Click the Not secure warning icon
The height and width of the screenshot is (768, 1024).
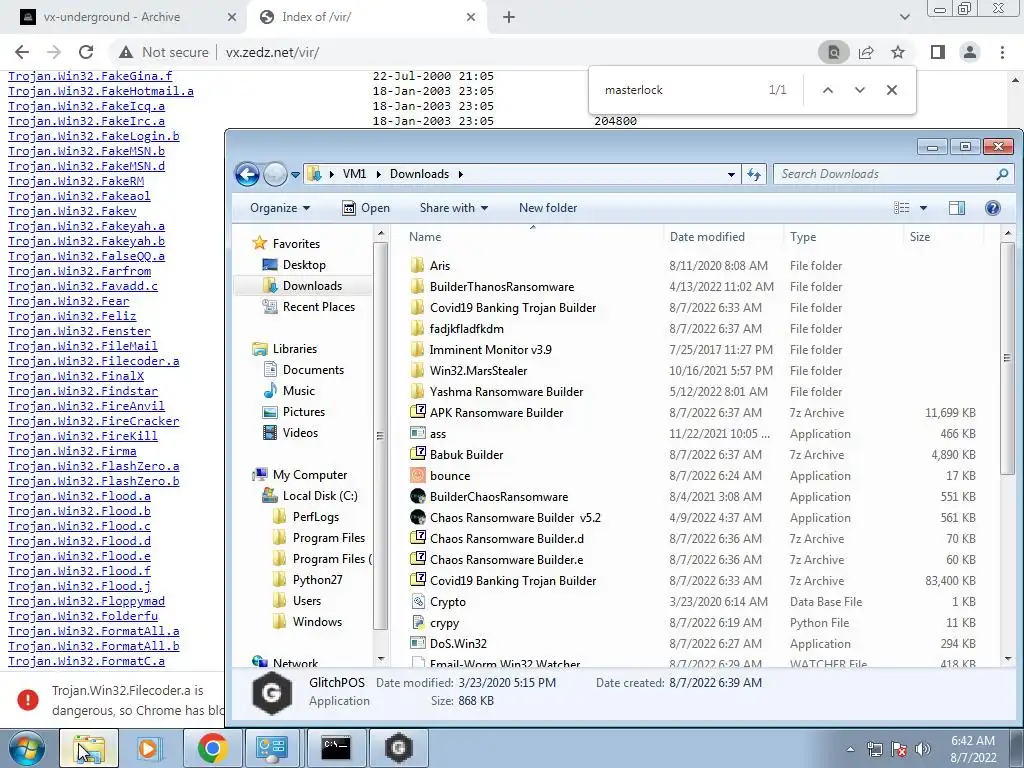(126, 52)
